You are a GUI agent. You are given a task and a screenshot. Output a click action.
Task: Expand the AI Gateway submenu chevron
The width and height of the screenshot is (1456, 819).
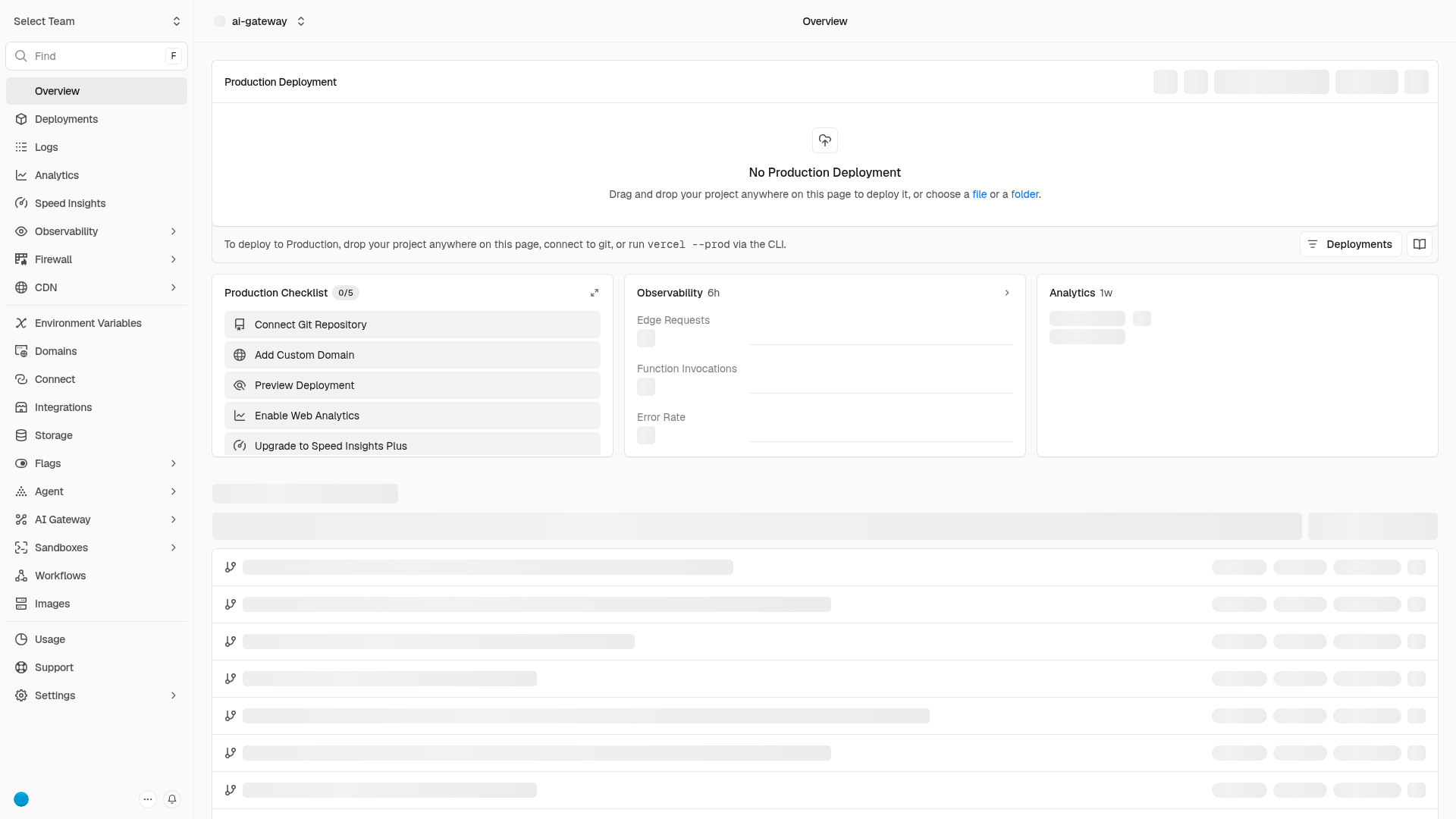click(174, 519)
